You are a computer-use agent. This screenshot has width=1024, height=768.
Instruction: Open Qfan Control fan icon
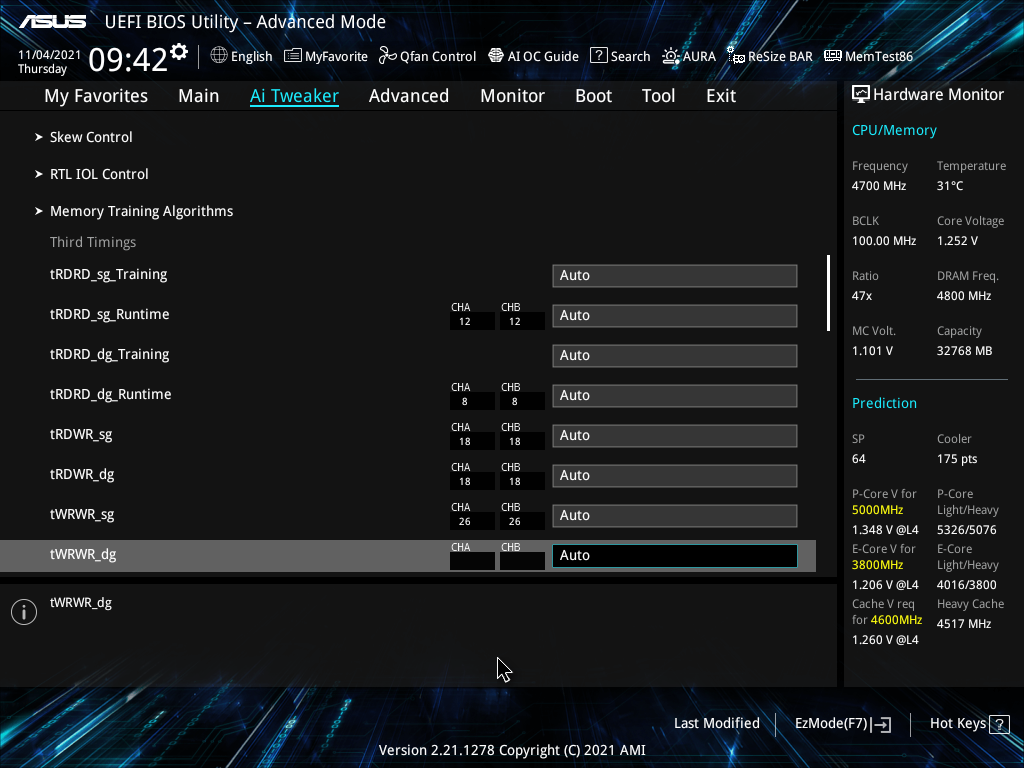(387, 56)
